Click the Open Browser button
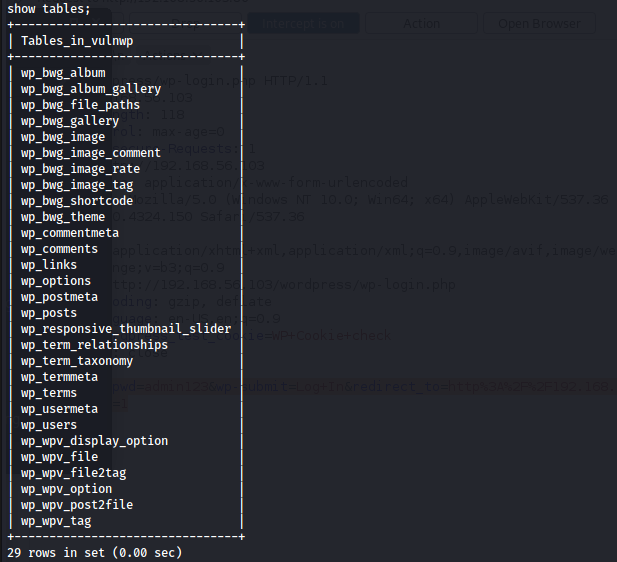Screen dimensions: 617x562 point(538,23)
